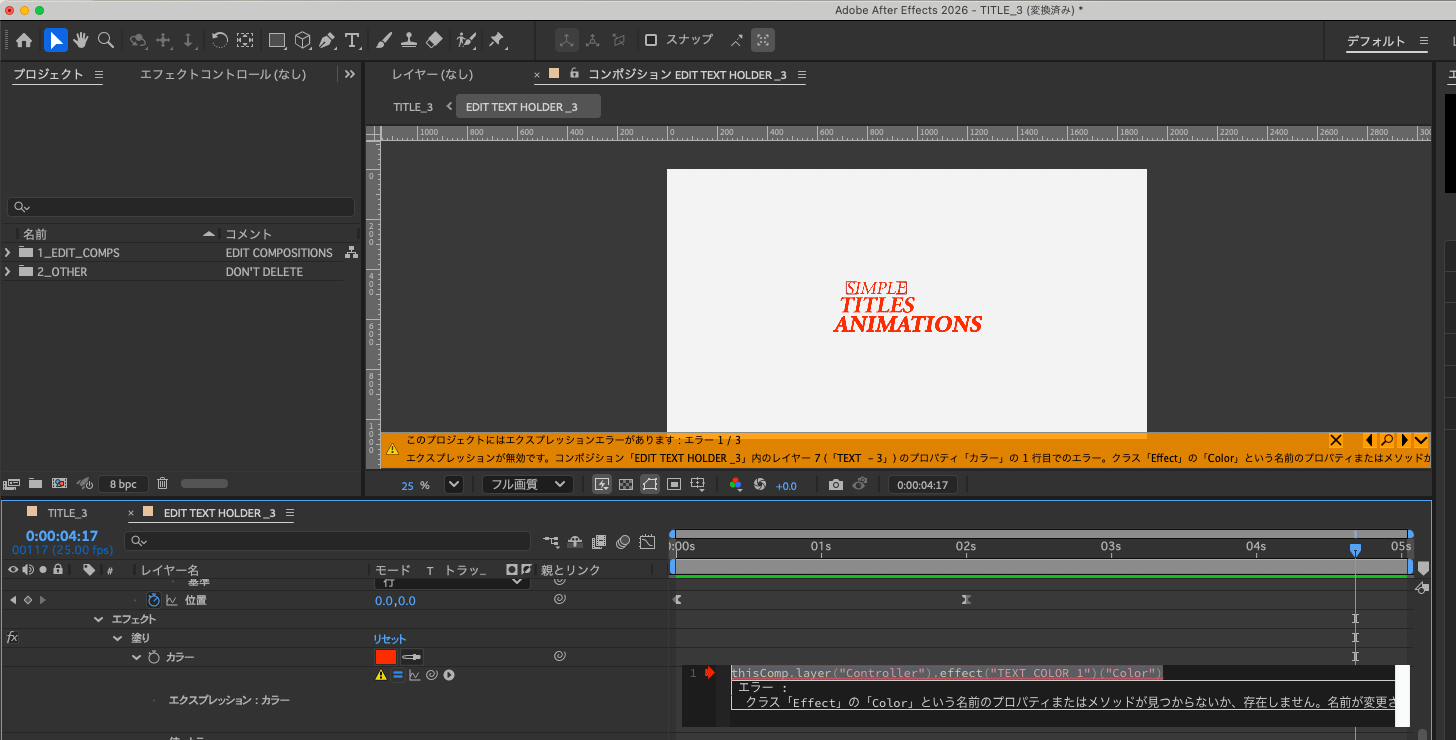Open the エフェクトコントロール panel tab

click(222, 74)
